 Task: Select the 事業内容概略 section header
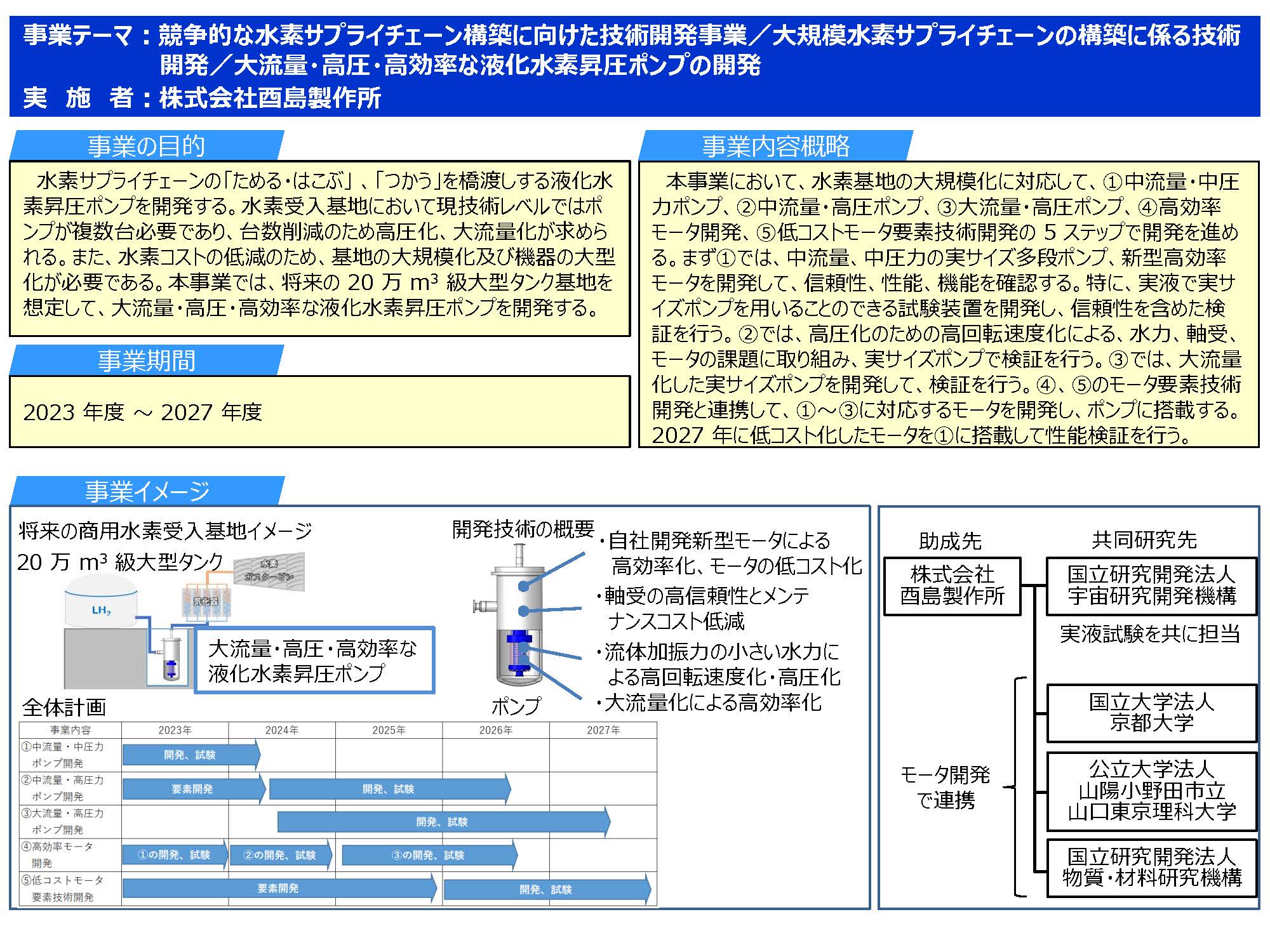[x=775, y=145]
